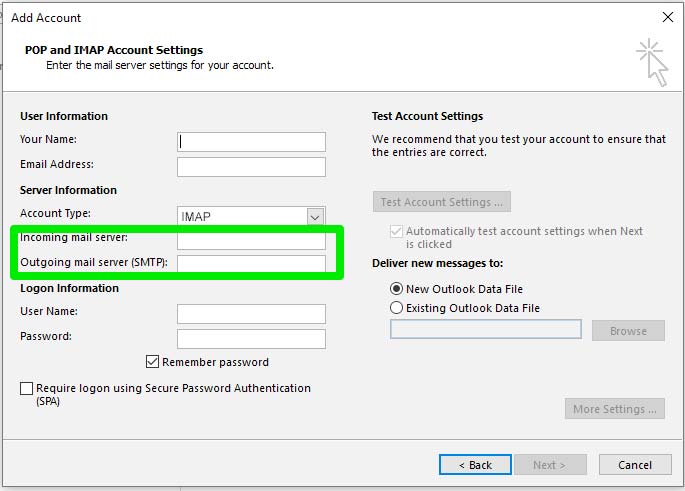Click the Your Name text field
Viewport: 685px width, 491px height.
[251, 142]
